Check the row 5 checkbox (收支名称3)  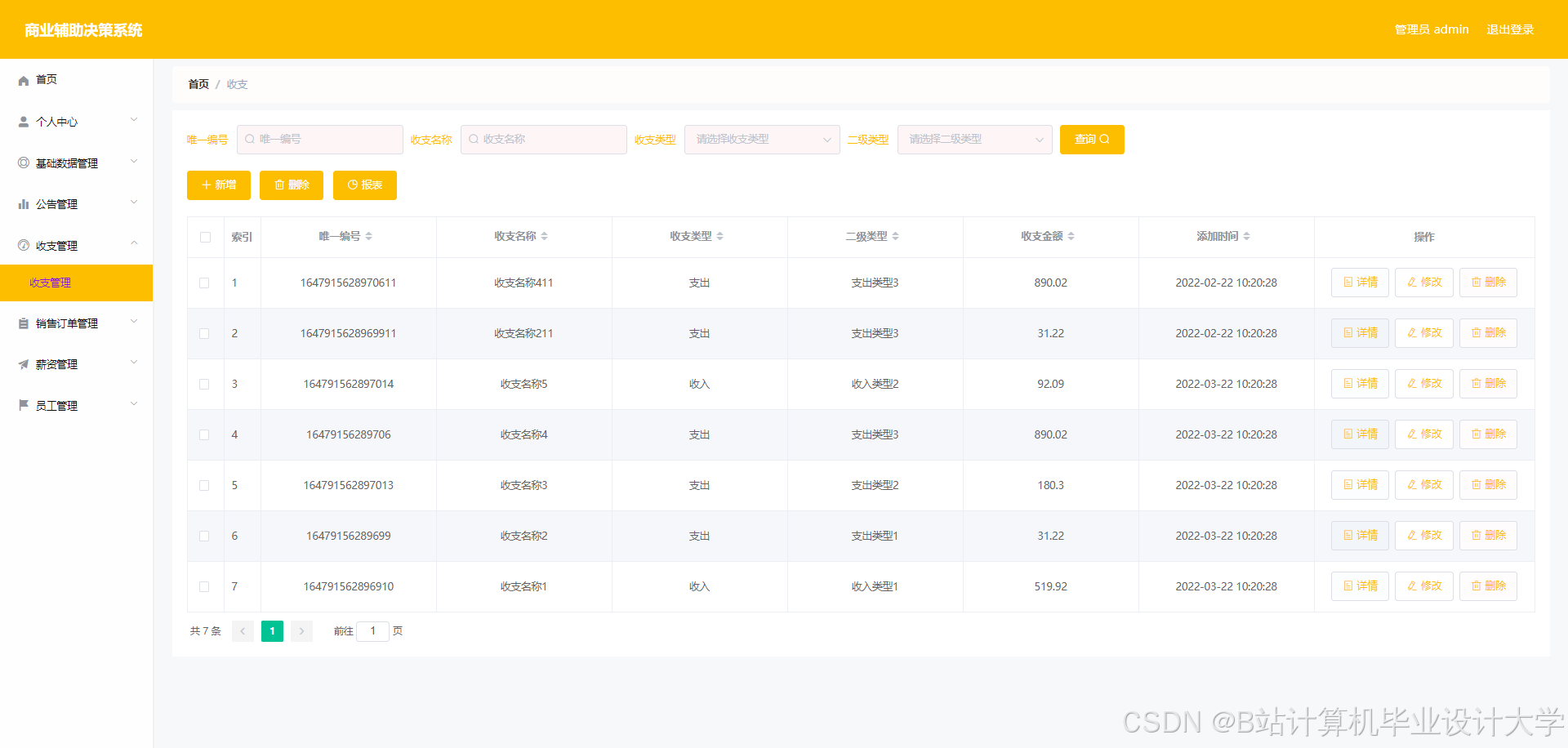[204, 485]
